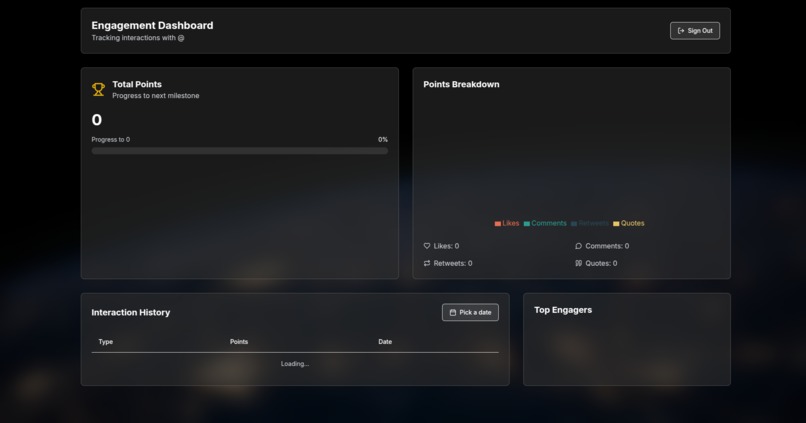Click the Date column header
This screenshot has width=806, height=423.
[x=385, y=342]
